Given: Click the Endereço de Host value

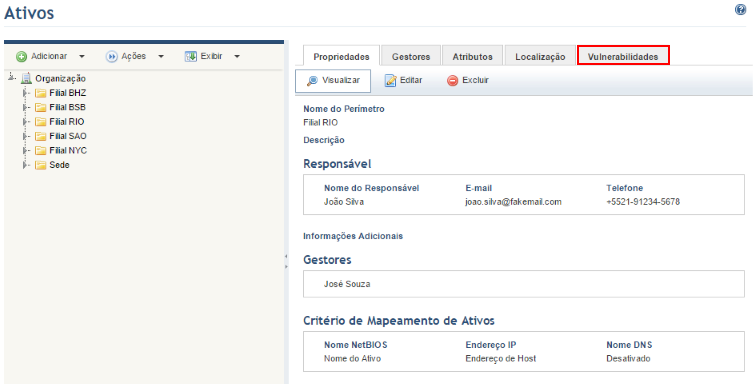Looking at the screenshot, I should pyautogui.click(x=500, y=358).
